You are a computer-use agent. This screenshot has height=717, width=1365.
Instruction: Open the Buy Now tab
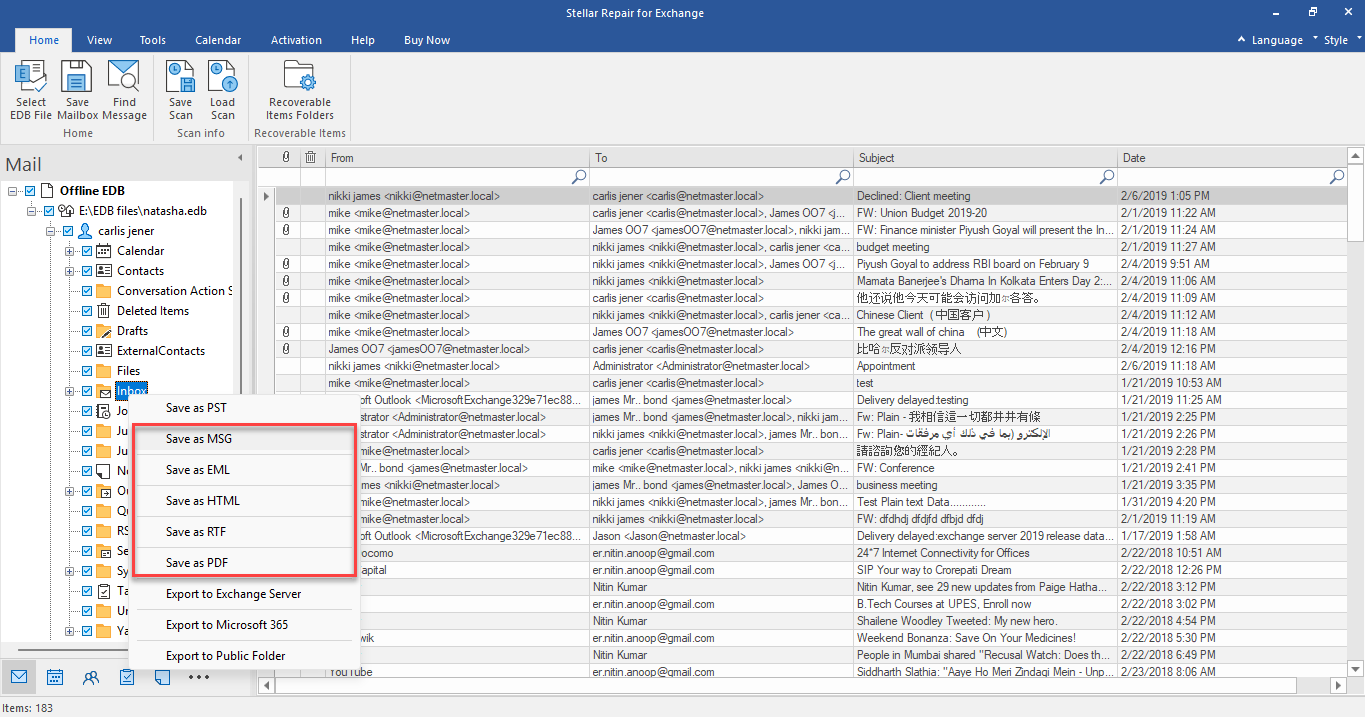[x=427, y=40]
